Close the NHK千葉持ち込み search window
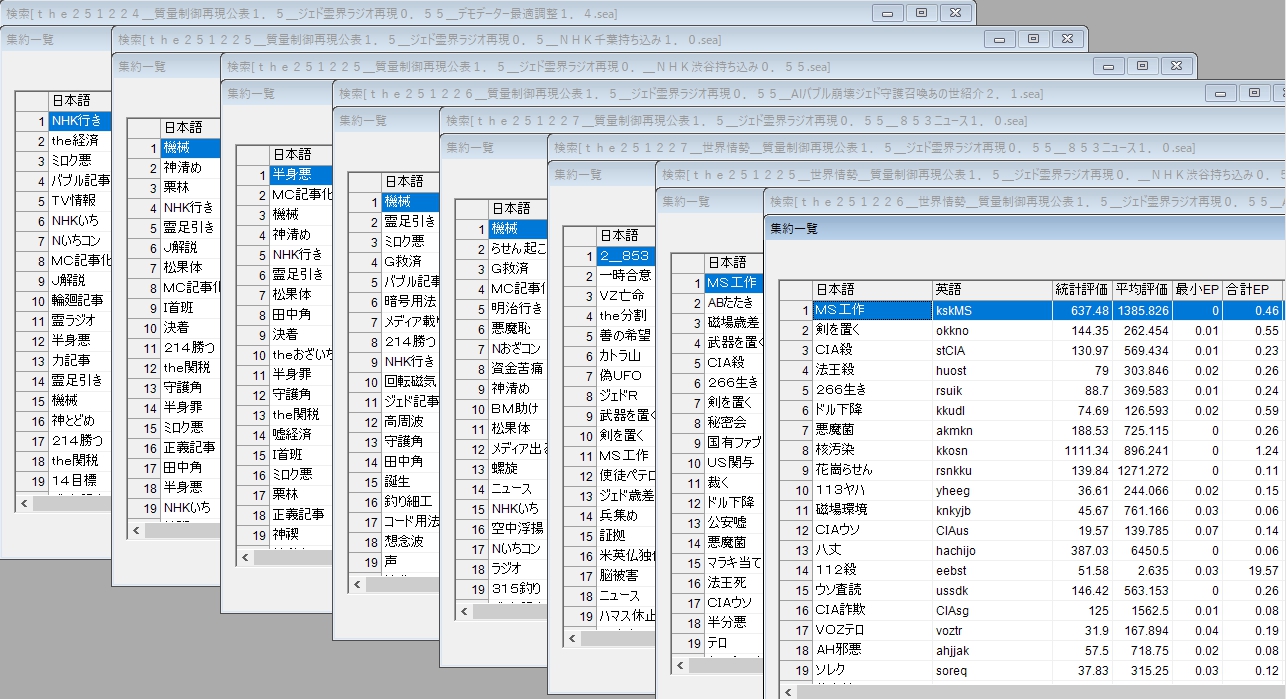The height and width of the screenshot is (699, 1286). click(x=1067, y=39)
